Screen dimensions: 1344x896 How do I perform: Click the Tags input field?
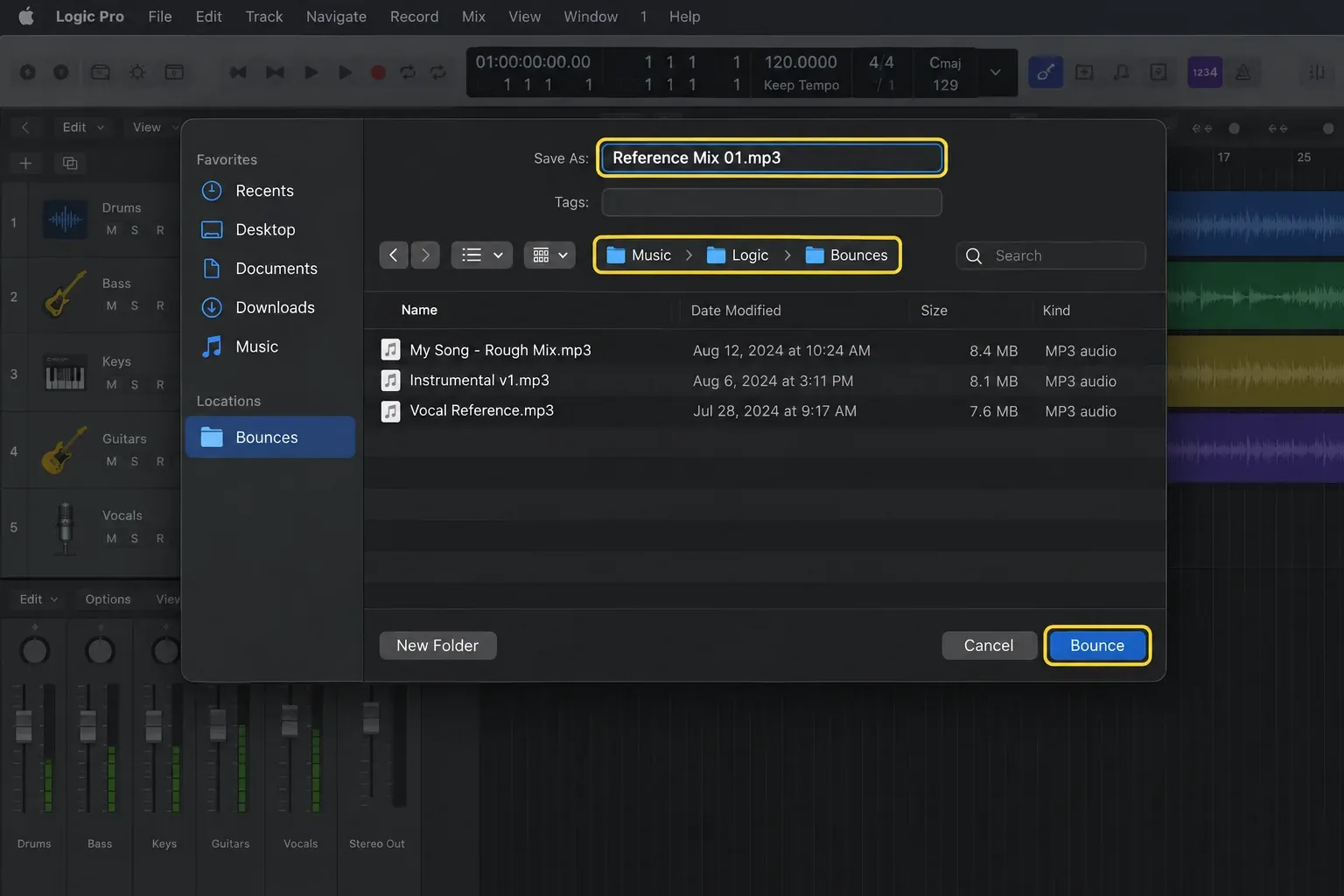tap(772, 202)
